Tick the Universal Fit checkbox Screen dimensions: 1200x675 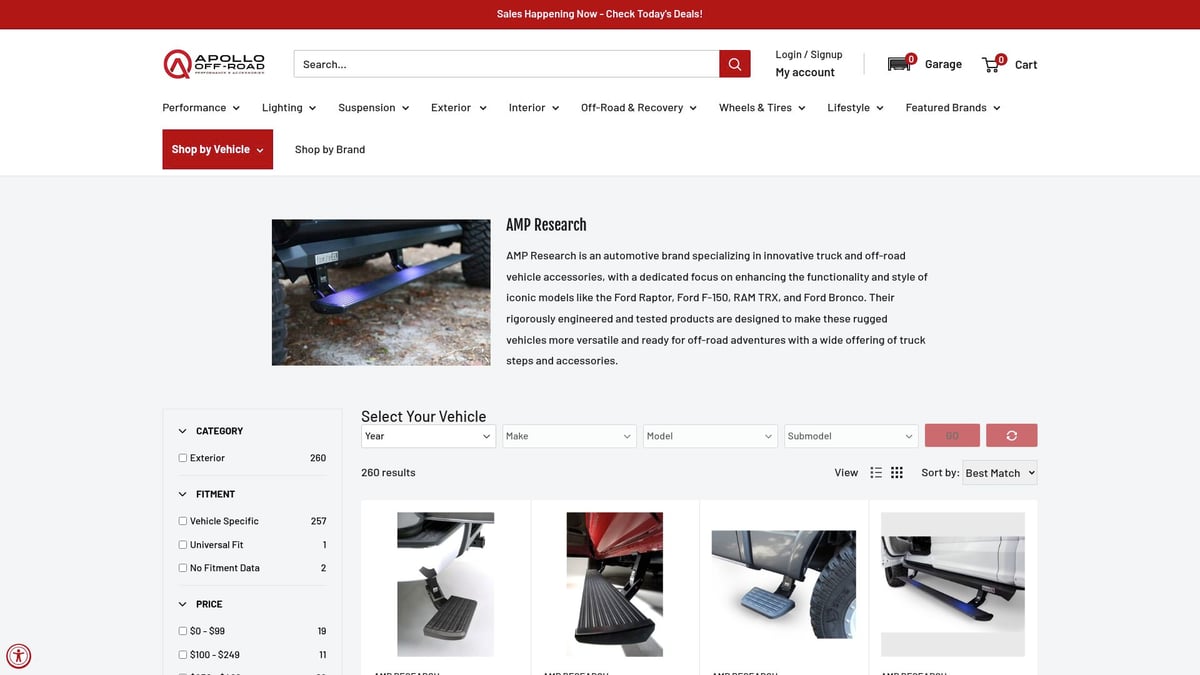(x=183, y=545)
